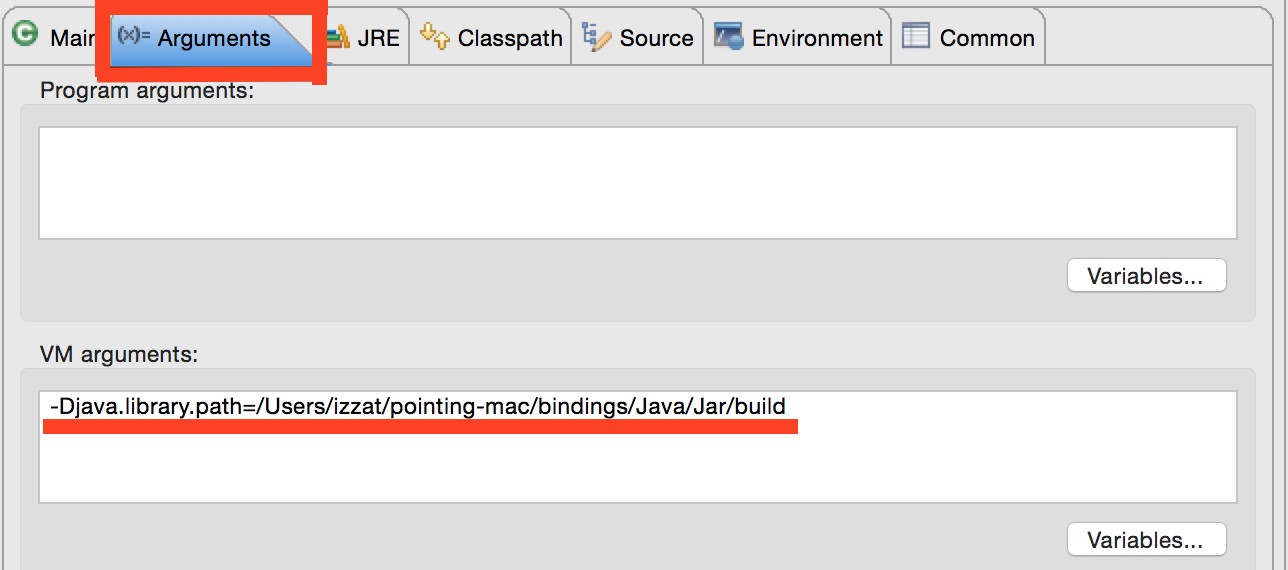This screenshot has width=1288, height=570.
Task: Click the VM arguments section label
Action: point(119,354)
